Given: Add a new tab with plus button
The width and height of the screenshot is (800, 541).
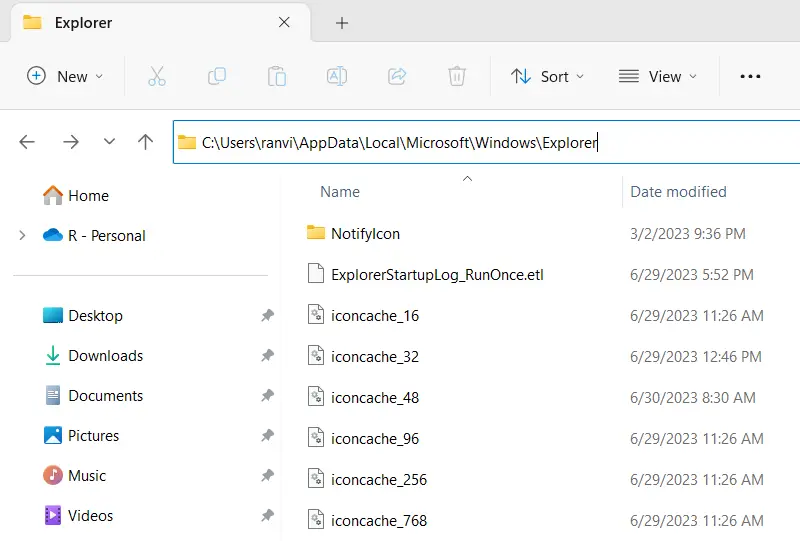Looking at the screenshot, I should [342, 23].
